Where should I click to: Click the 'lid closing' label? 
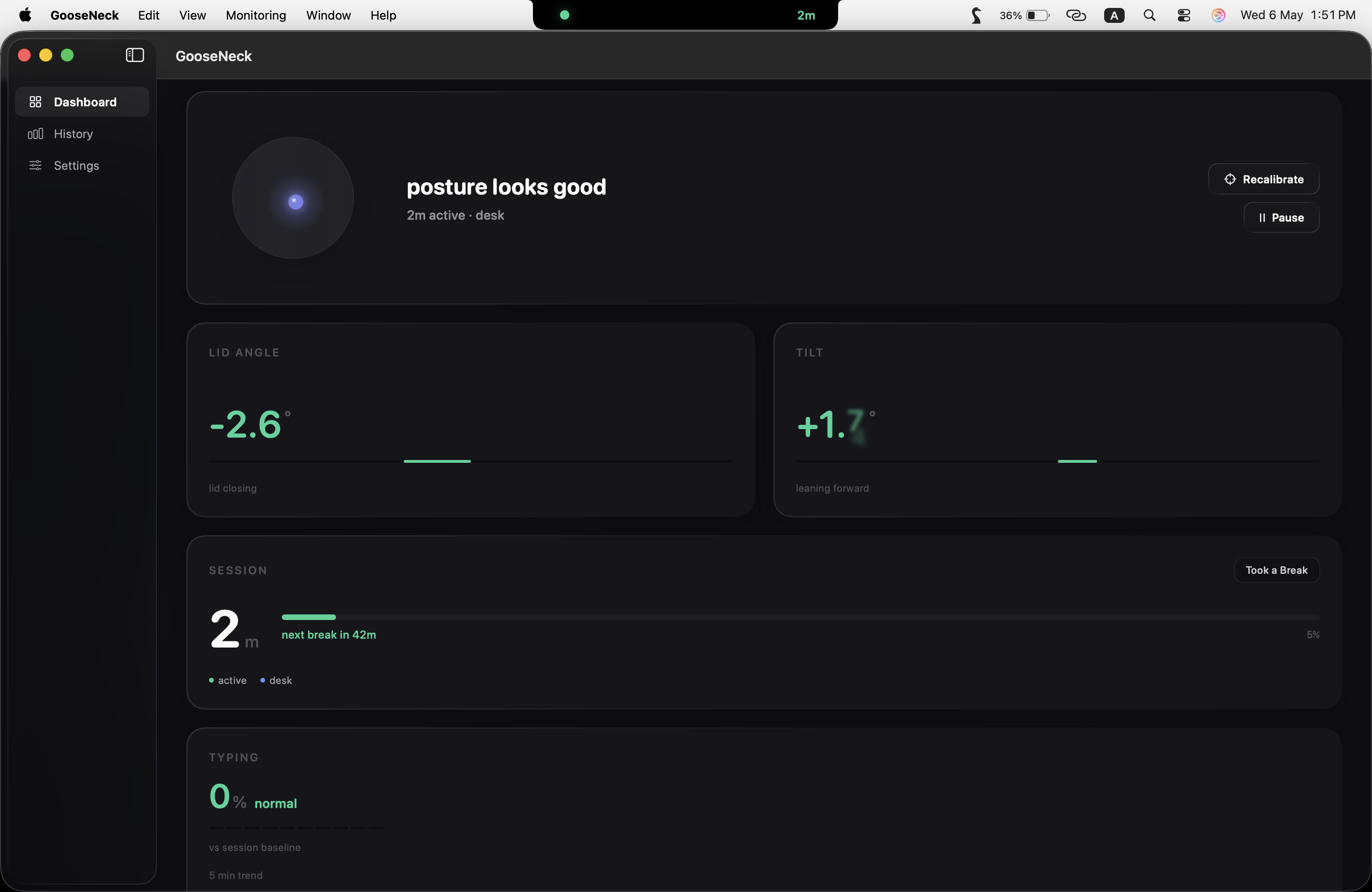click(x=233, y=488)
